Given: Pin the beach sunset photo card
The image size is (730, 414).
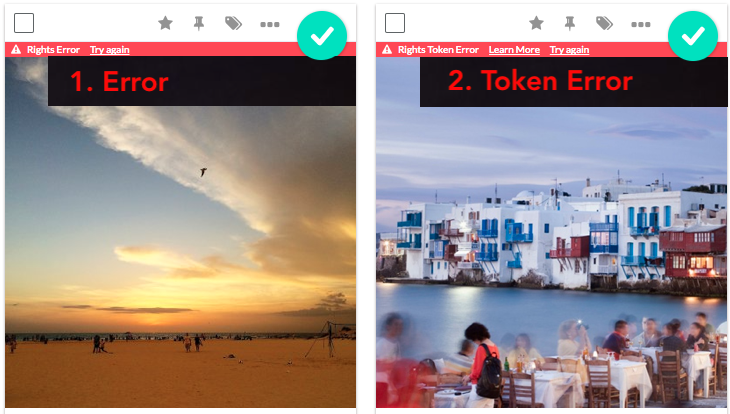Looking at the screenshot, I should coord(199,23).
